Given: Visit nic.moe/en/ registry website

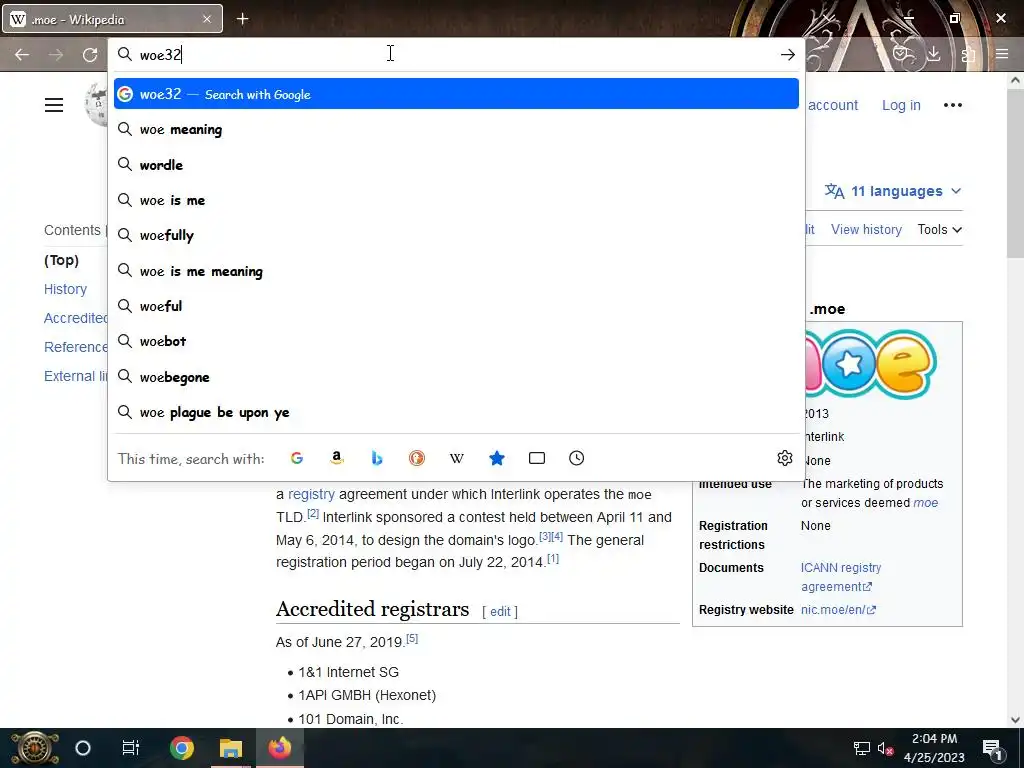Looking at the screenshot, I should point(838,609).
